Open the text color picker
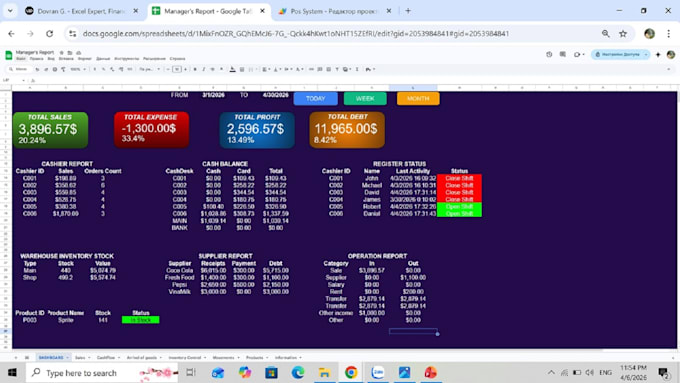The width and height of the screenshot is (680, 383). pos(221,69)
